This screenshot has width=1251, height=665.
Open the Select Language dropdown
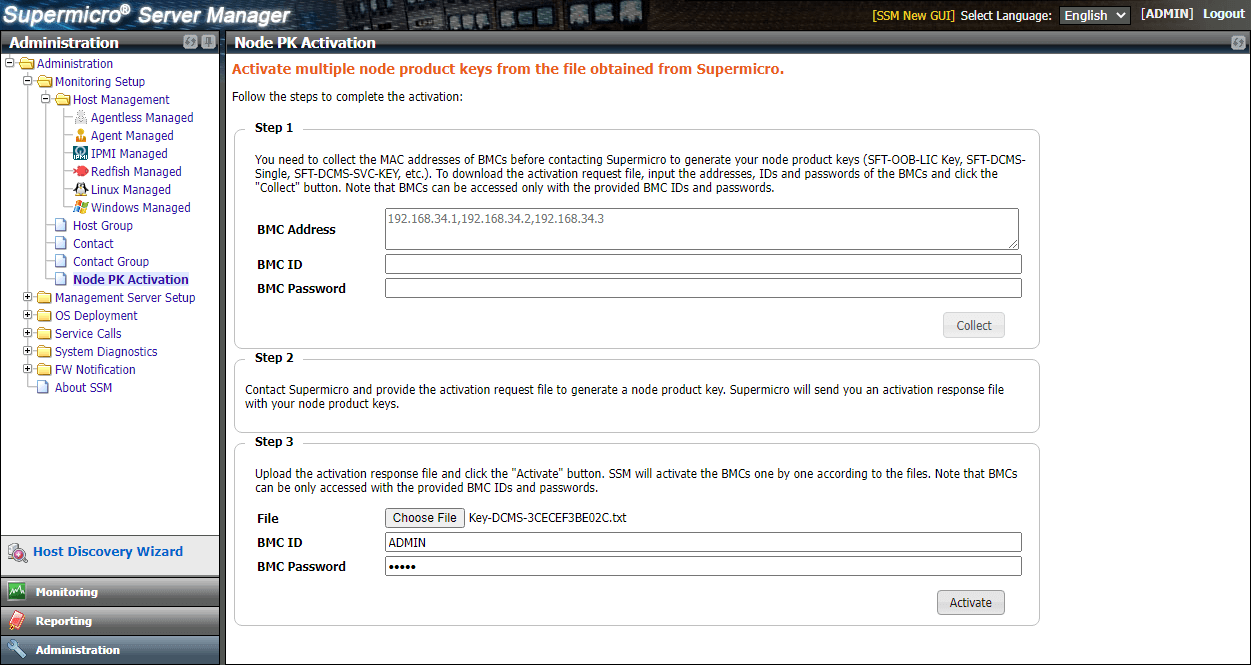coord(1095,15)
